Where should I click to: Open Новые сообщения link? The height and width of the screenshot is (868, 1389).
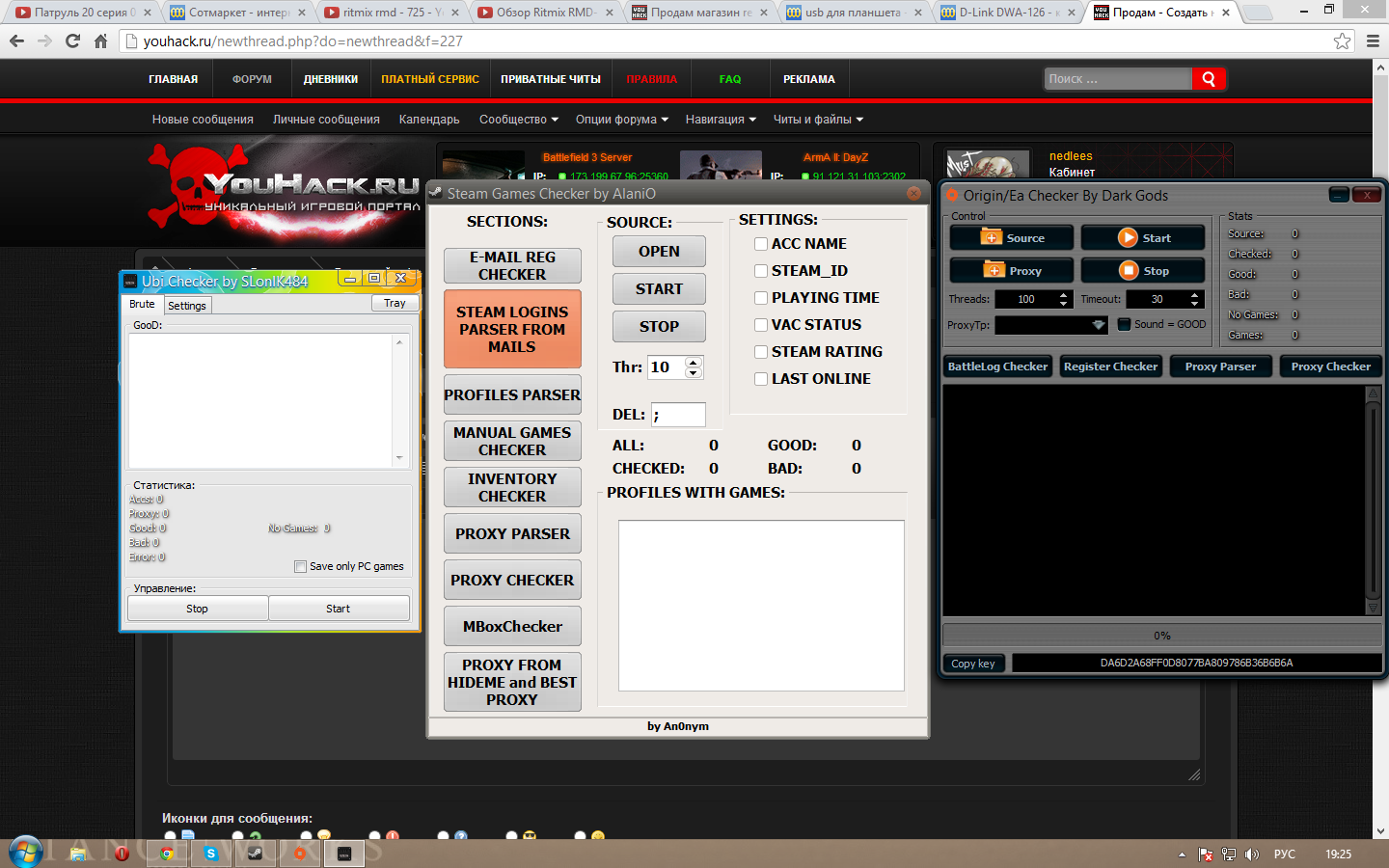(203, 120)
